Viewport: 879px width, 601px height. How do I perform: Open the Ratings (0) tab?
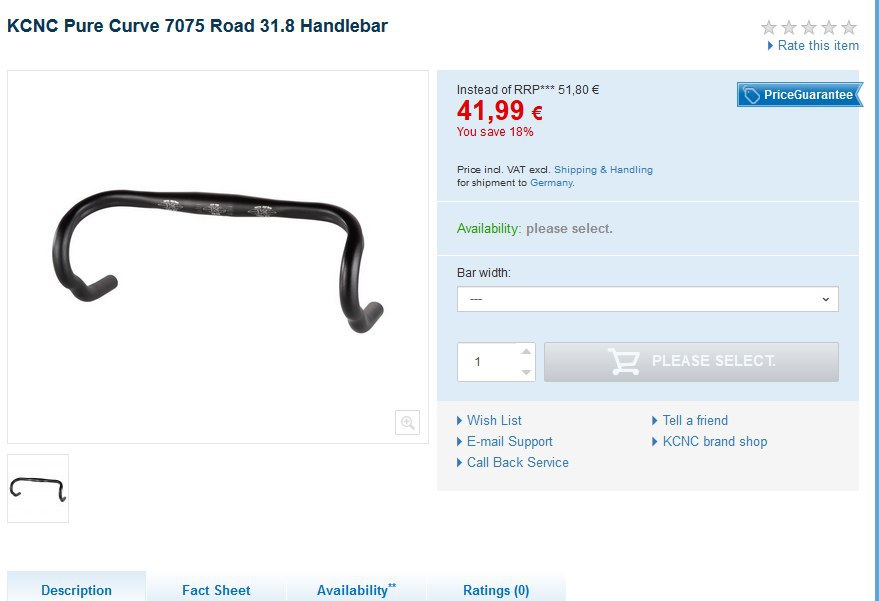pyautogui.click(x=496, y=590)
